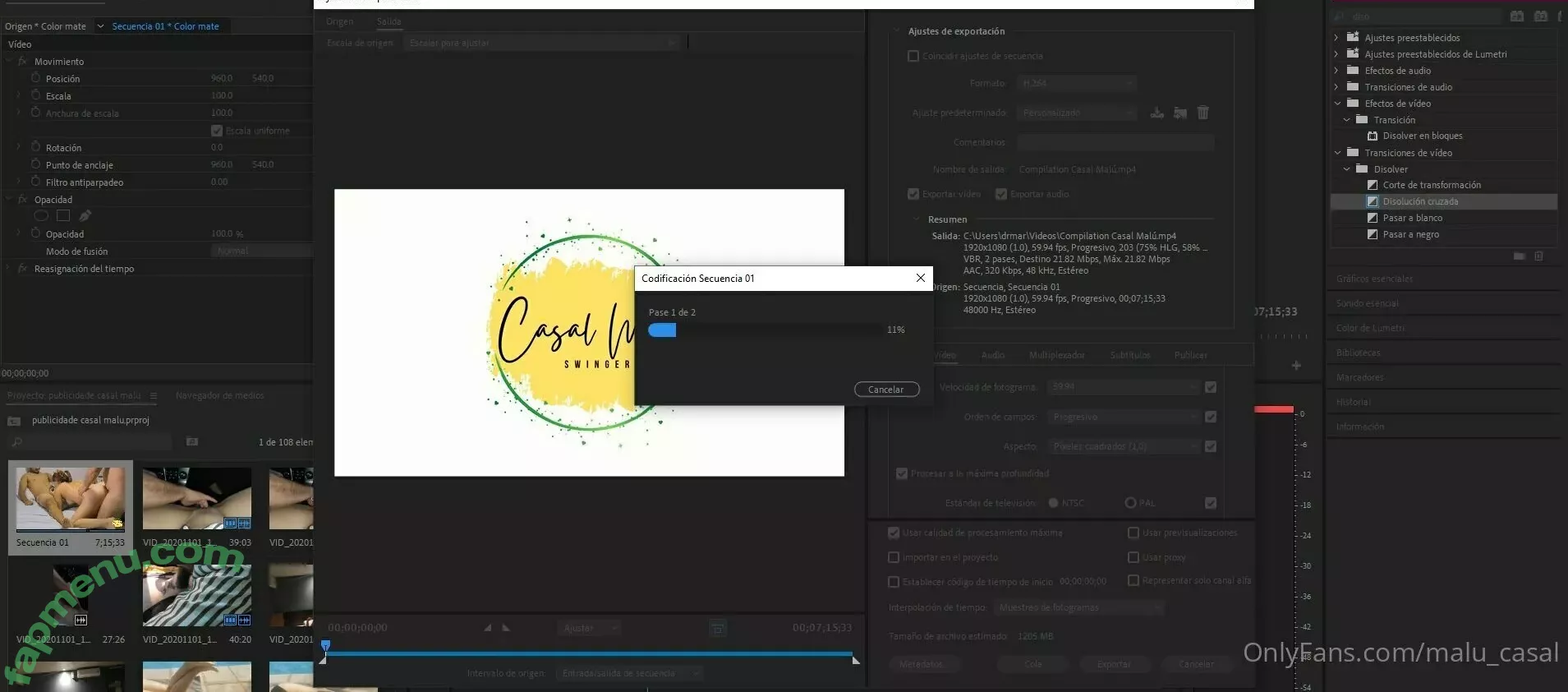Click new custom bin icon in Effects panel
The height and width of the screenshot is (692, 1568).
point(1520,256)
